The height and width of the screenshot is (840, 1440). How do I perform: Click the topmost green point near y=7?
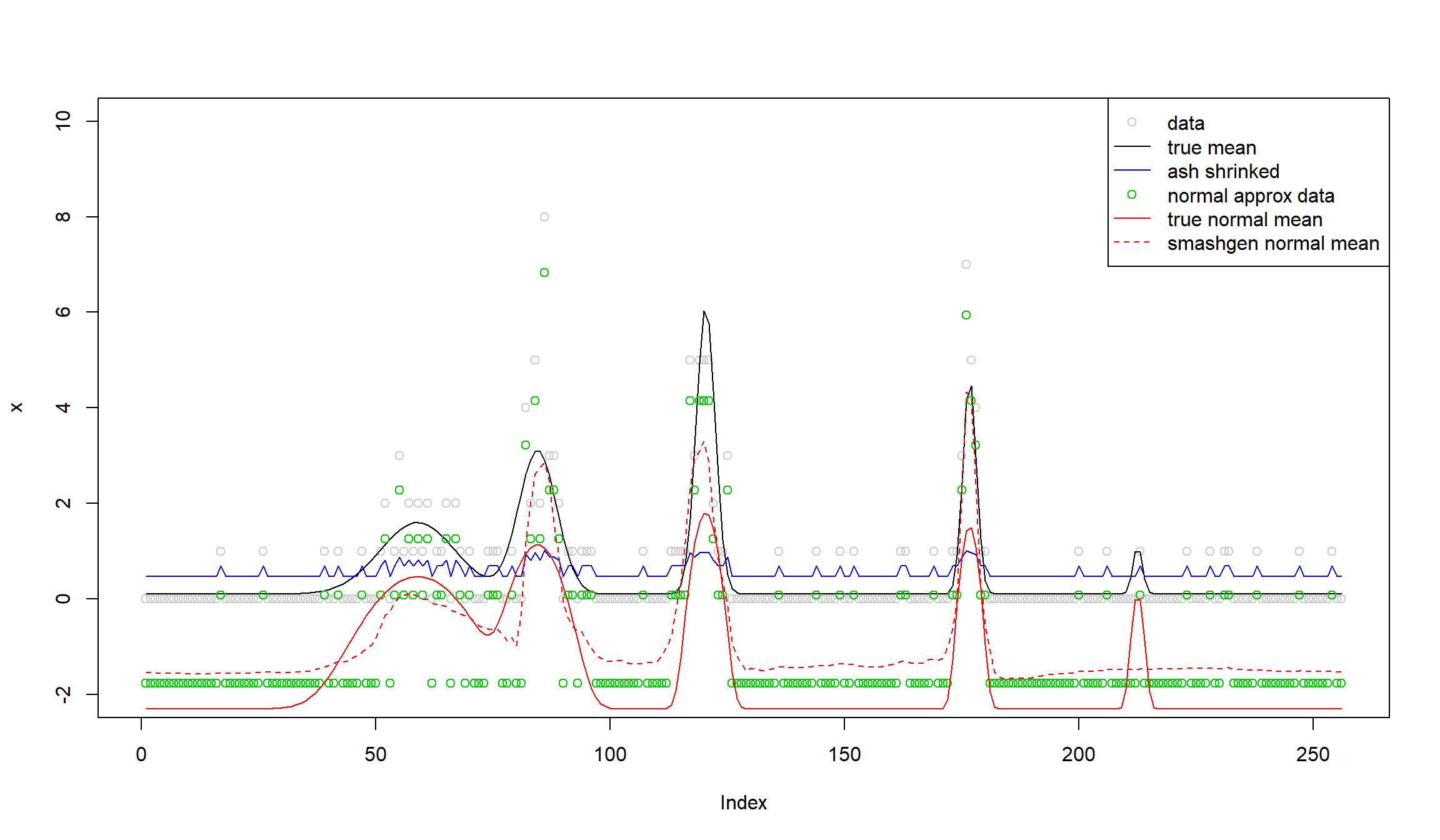pyautogui.click(x=544, y=272)
